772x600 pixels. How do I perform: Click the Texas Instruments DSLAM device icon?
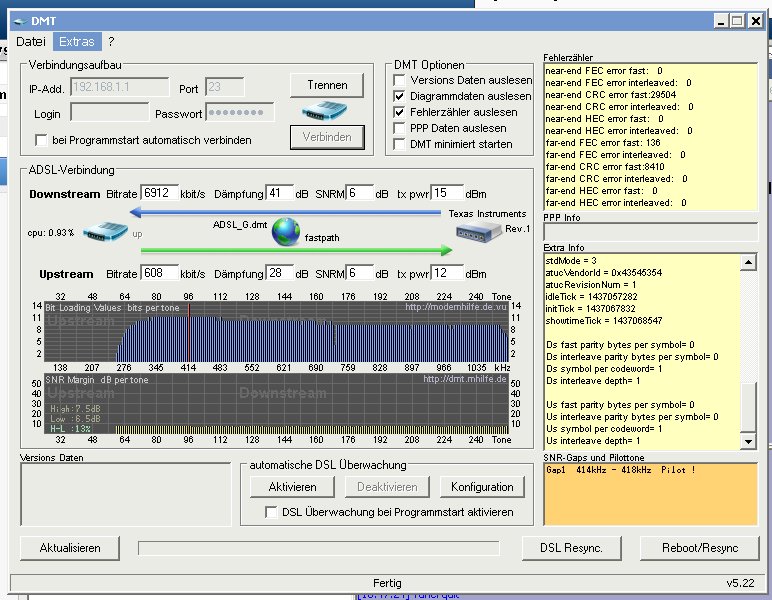pos(478,233)
